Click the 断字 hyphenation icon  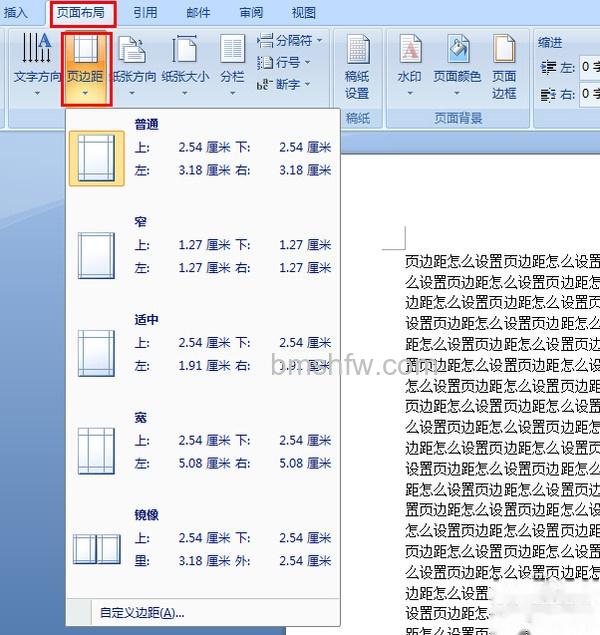pos(263,84)
